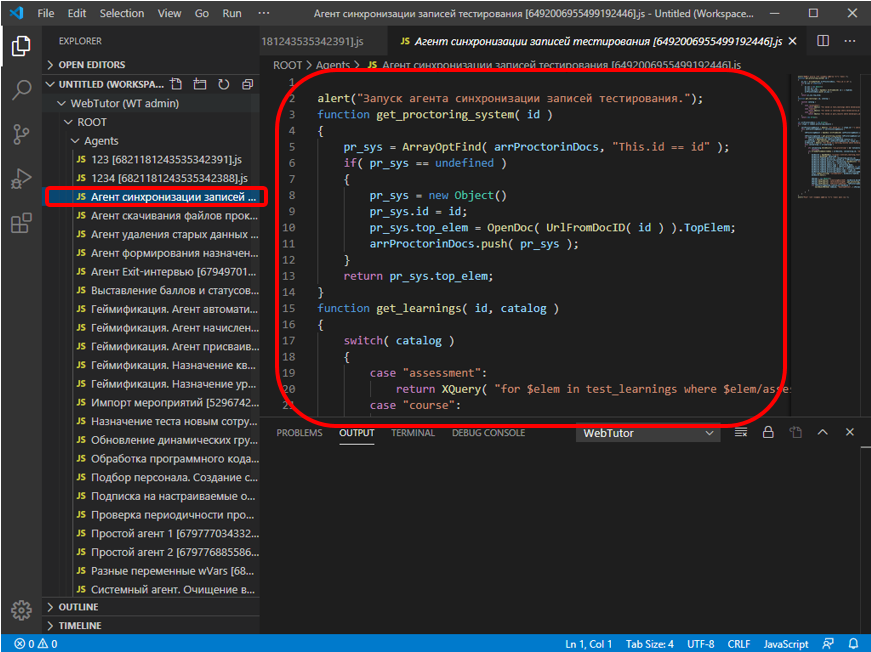The height and width of the screenshot is (652, 871).
Task: Open the Run menu
Action: 232,13
